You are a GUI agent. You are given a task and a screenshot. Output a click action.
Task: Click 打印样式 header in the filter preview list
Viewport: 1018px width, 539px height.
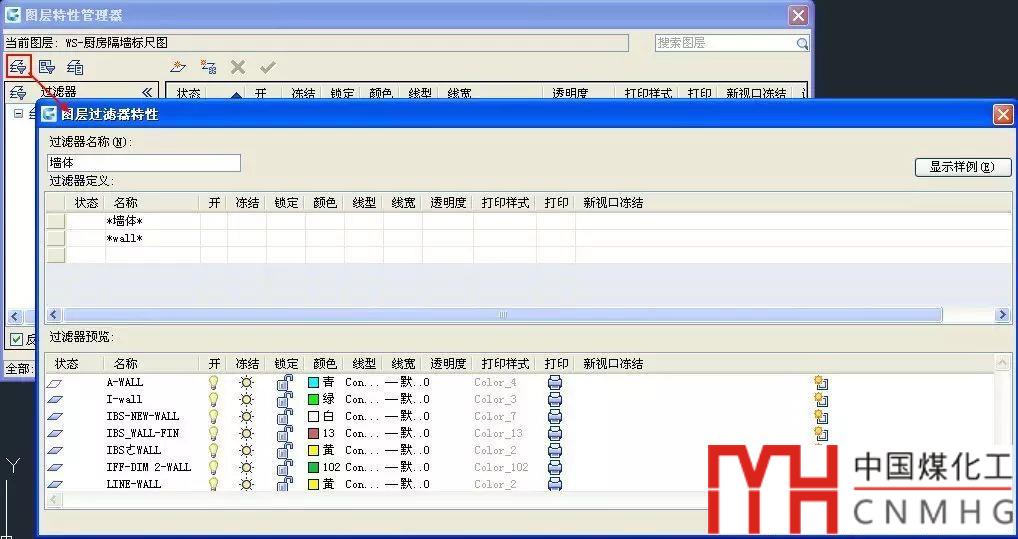pos(505,364)
